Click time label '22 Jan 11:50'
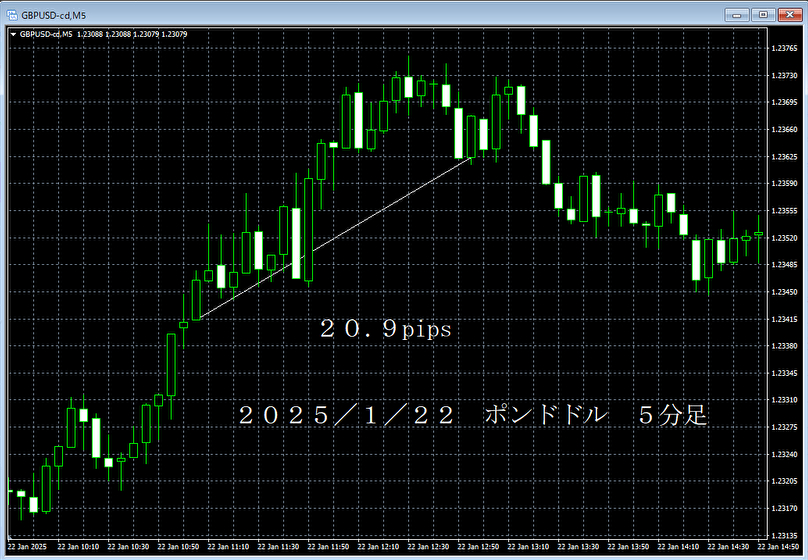The width and height of the screenshot is (808, 560). pos(328,547)
